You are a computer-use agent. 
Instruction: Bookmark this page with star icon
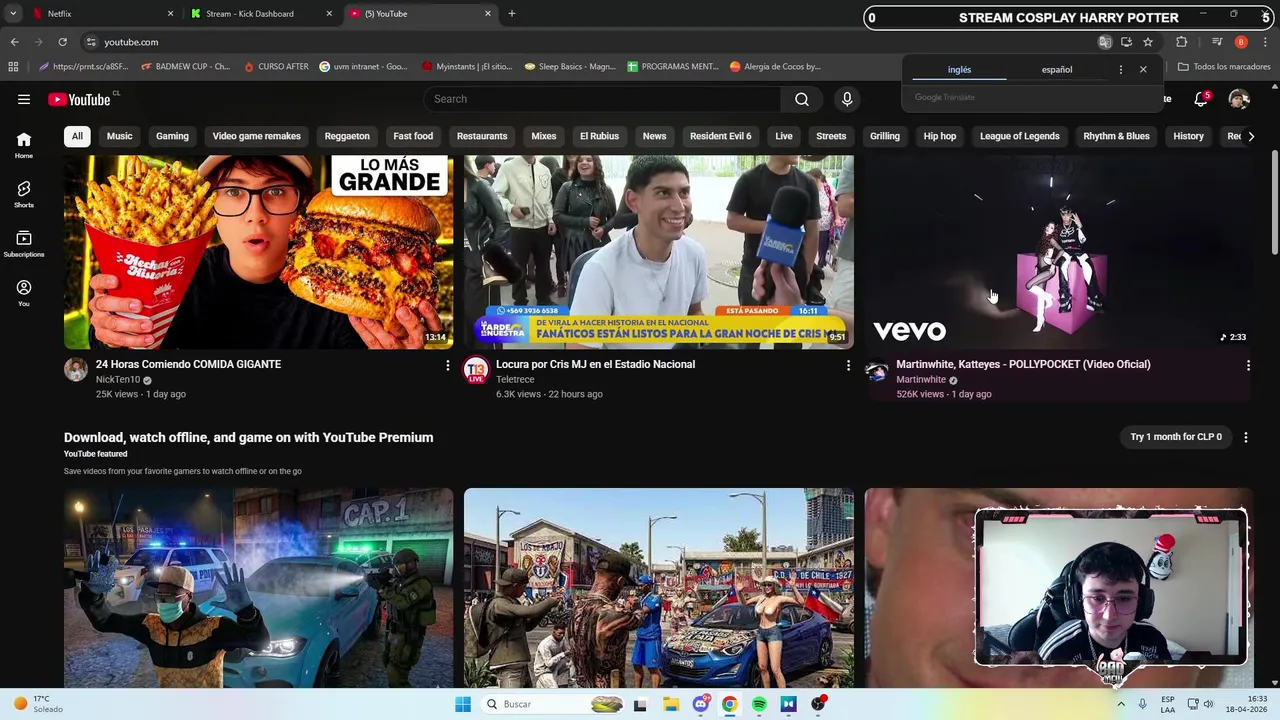[x=1148, y=42]
